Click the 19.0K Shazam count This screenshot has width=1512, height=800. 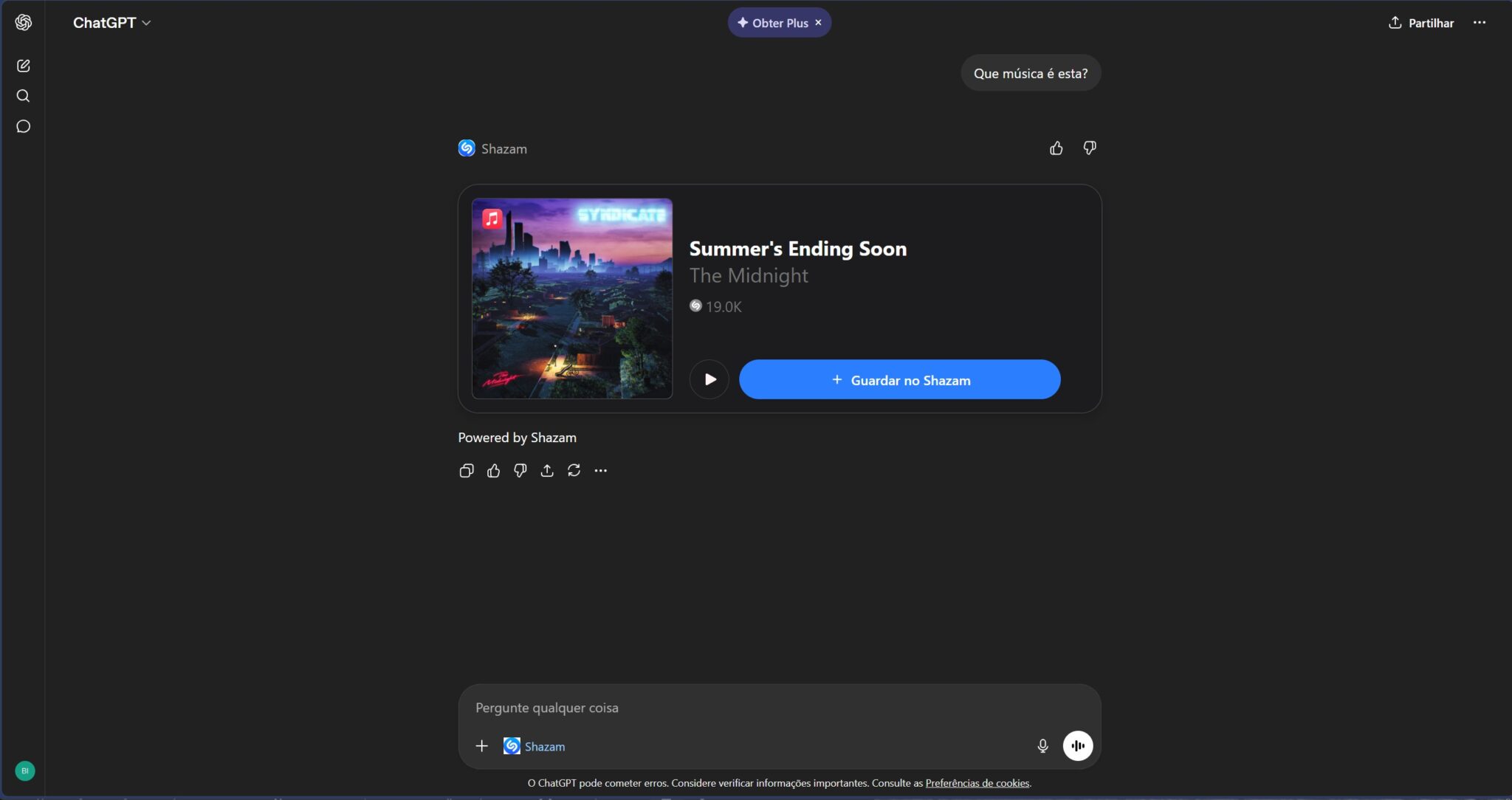click(715, 306)
